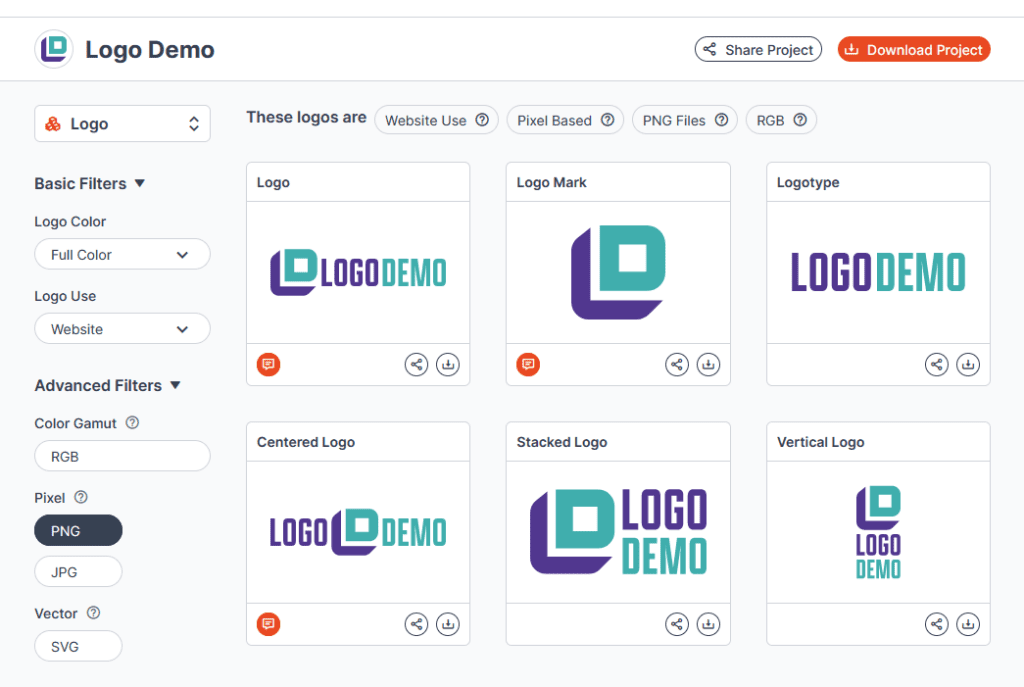Enable the JPG pixel format

pyautogui.click(x=78, y=571)
